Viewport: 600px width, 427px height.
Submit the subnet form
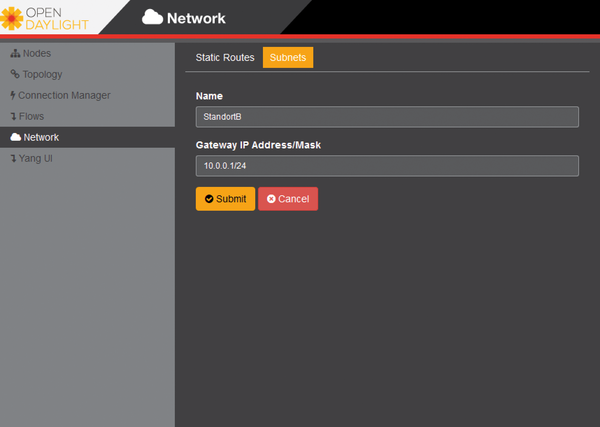pos(225,199)
